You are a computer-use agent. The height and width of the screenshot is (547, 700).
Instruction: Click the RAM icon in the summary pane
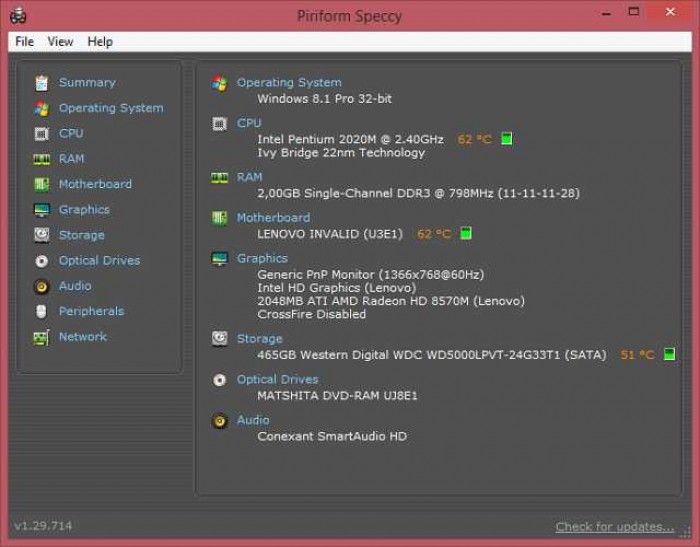tap(219, 178)
